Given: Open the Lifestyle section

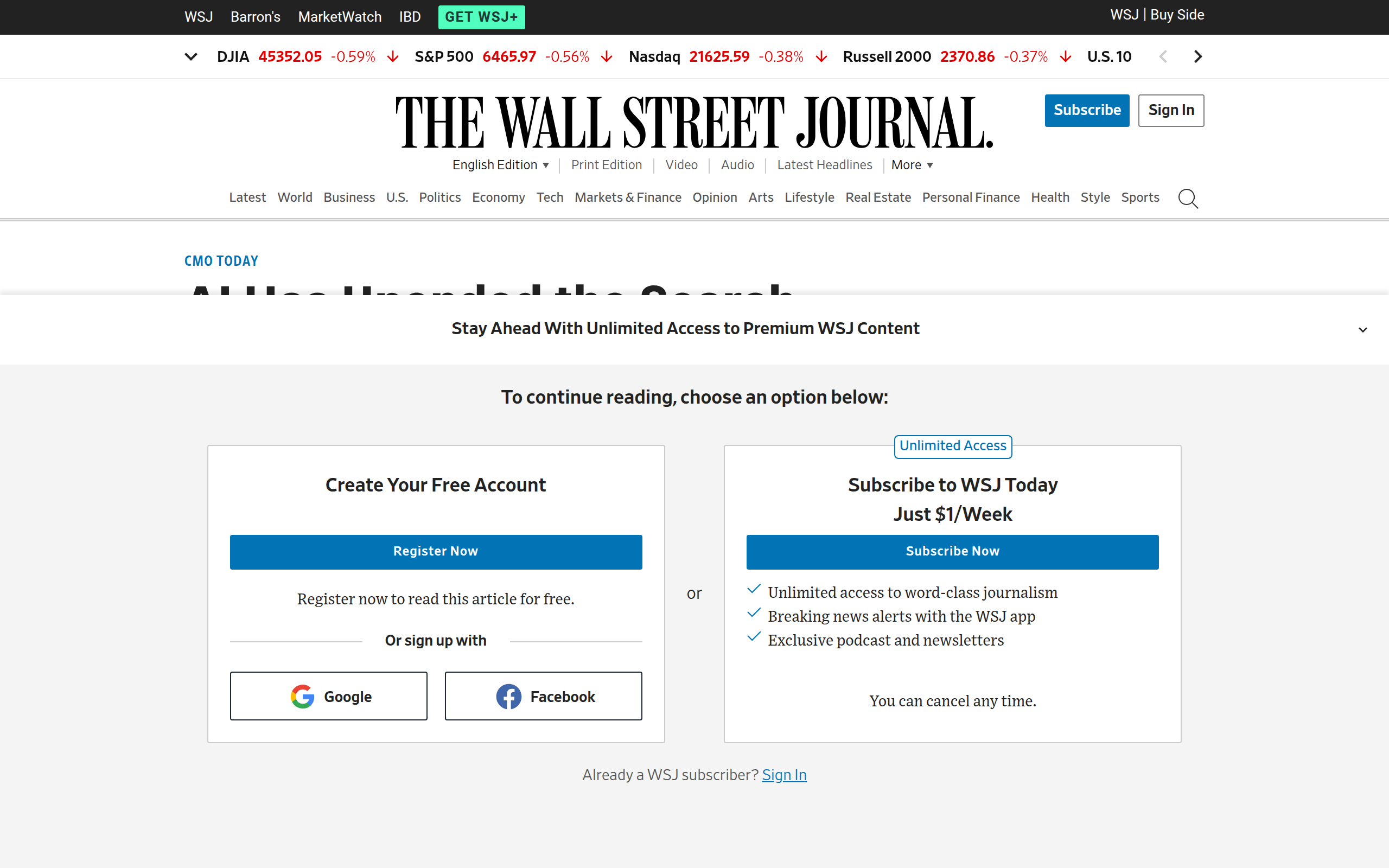Looking at the screenshot, I should (810, 197).
